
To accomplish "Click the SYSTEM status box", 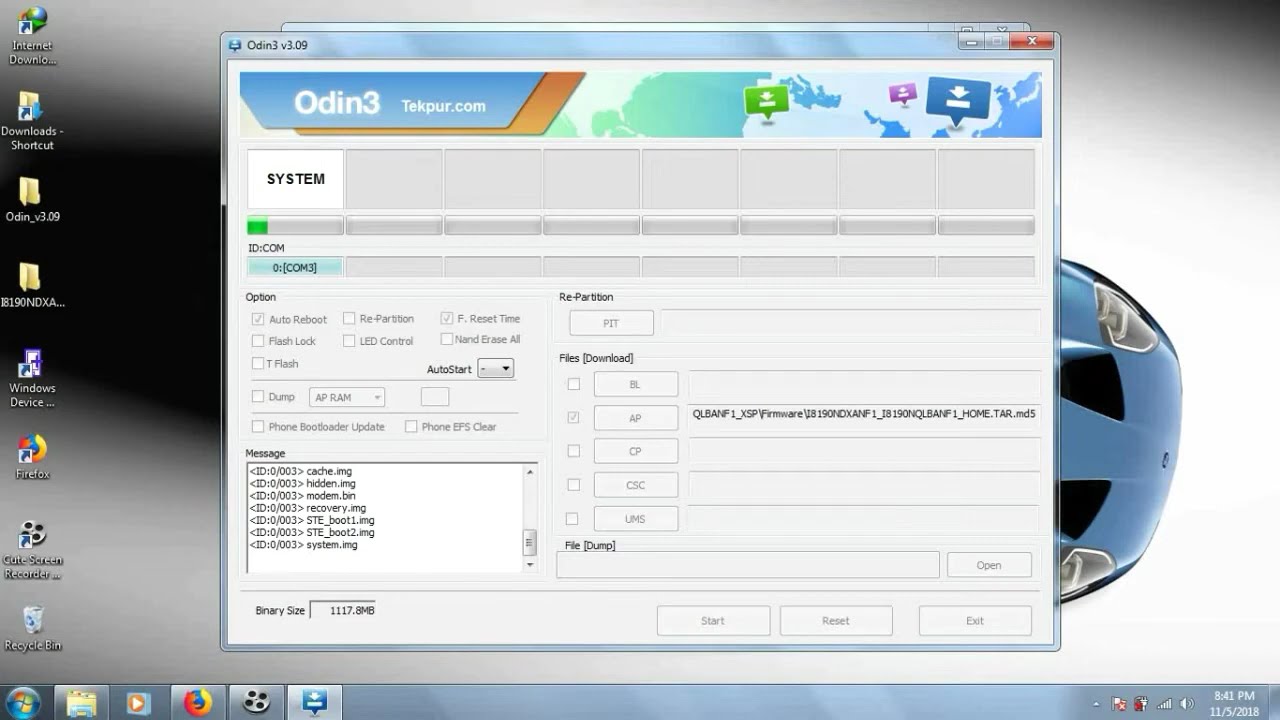I will pyautogui.click(x=295, y=179).
